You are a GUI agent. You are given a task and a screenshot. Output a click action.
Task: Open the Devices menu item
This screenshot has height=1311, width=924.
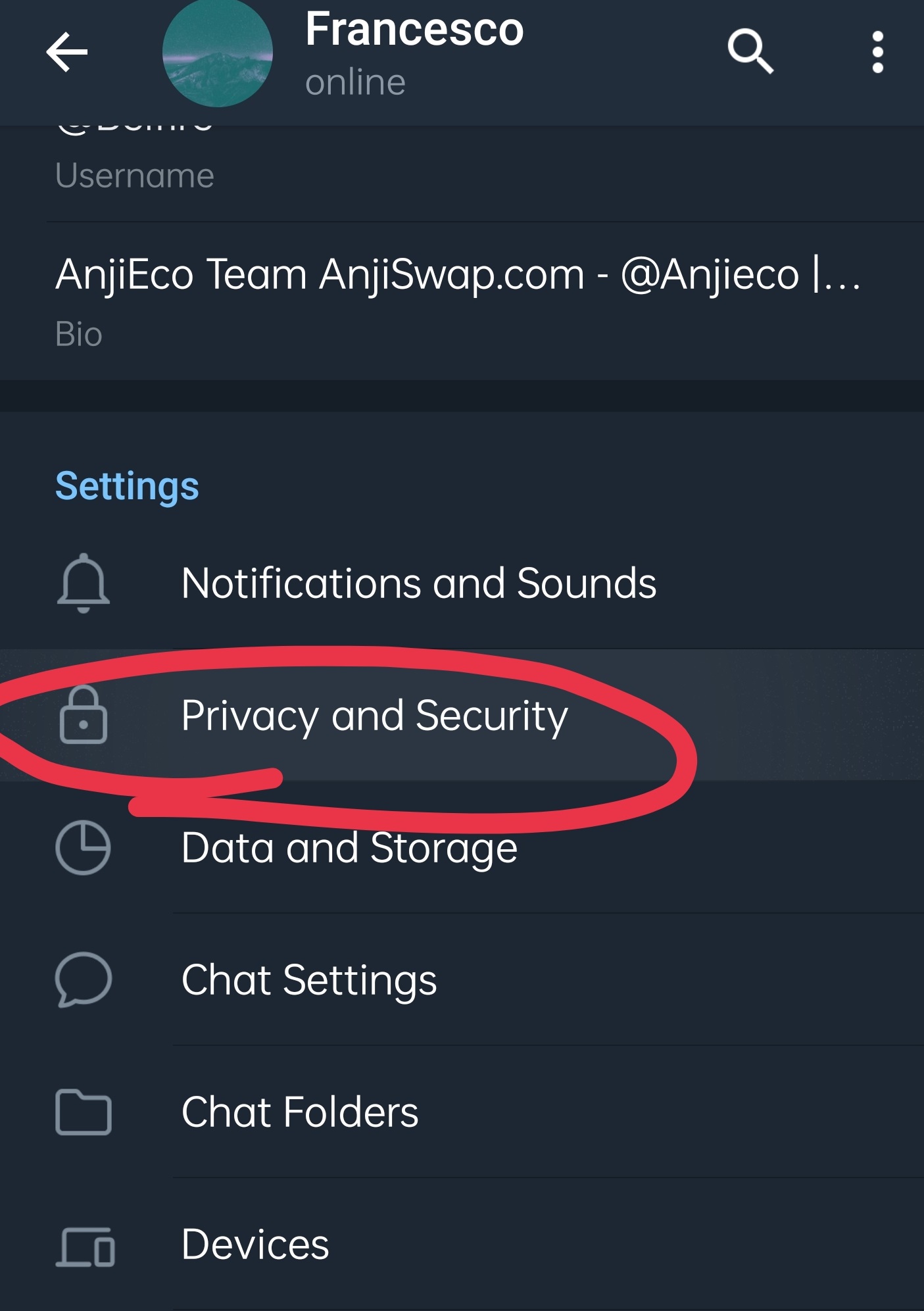255,1244
